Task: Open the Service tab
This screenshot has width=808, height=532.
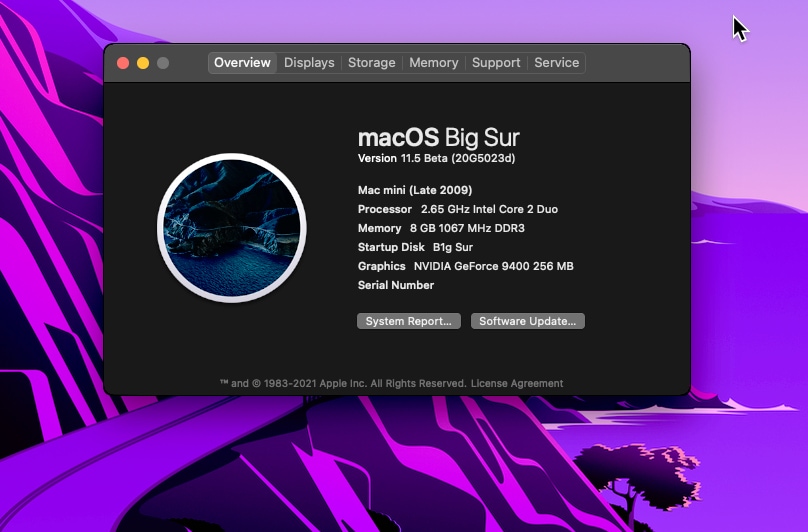Action: (x=557, y=63)
